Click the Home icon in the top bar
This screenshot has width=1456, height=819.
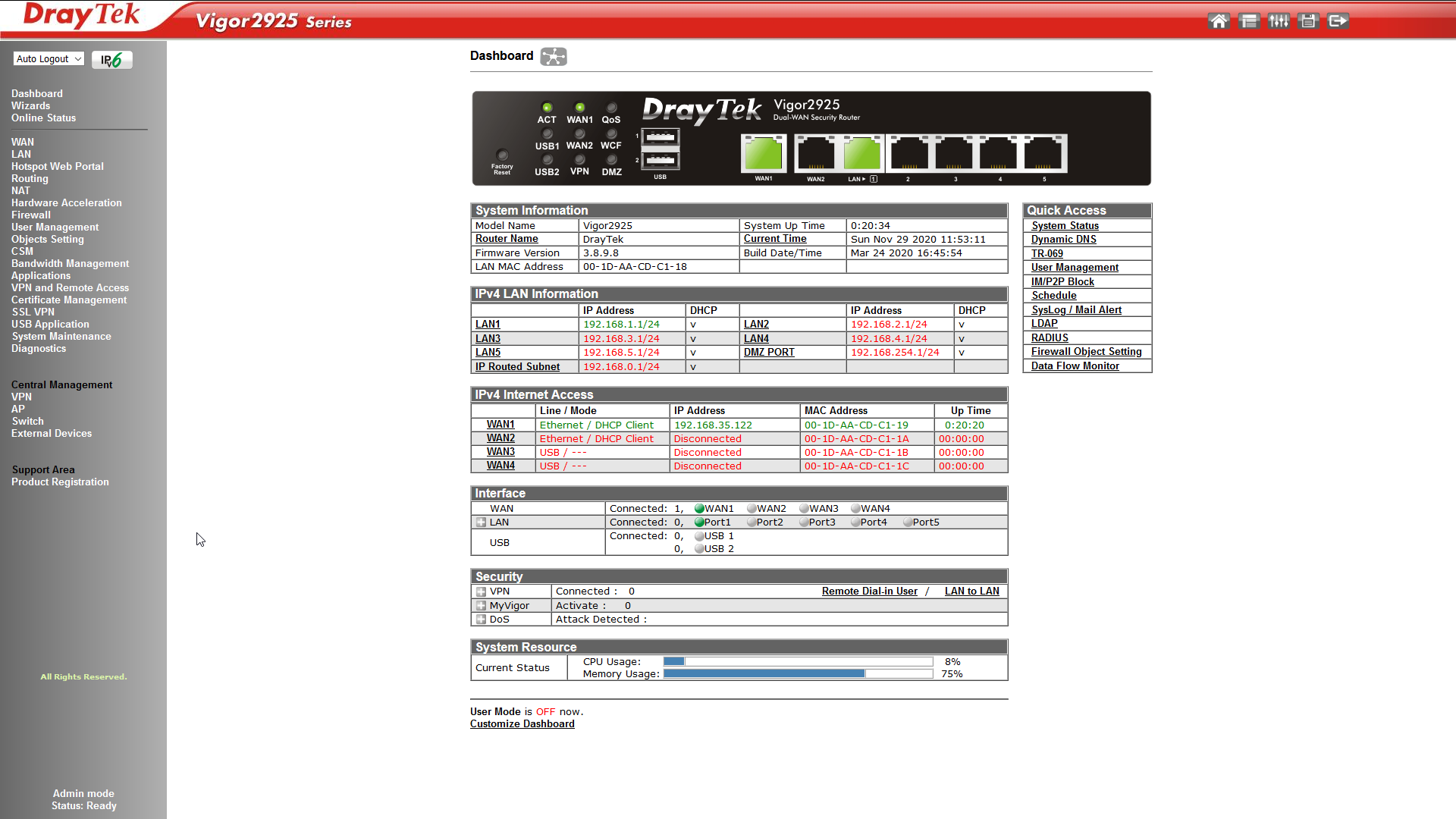(x=1219, y=21)
